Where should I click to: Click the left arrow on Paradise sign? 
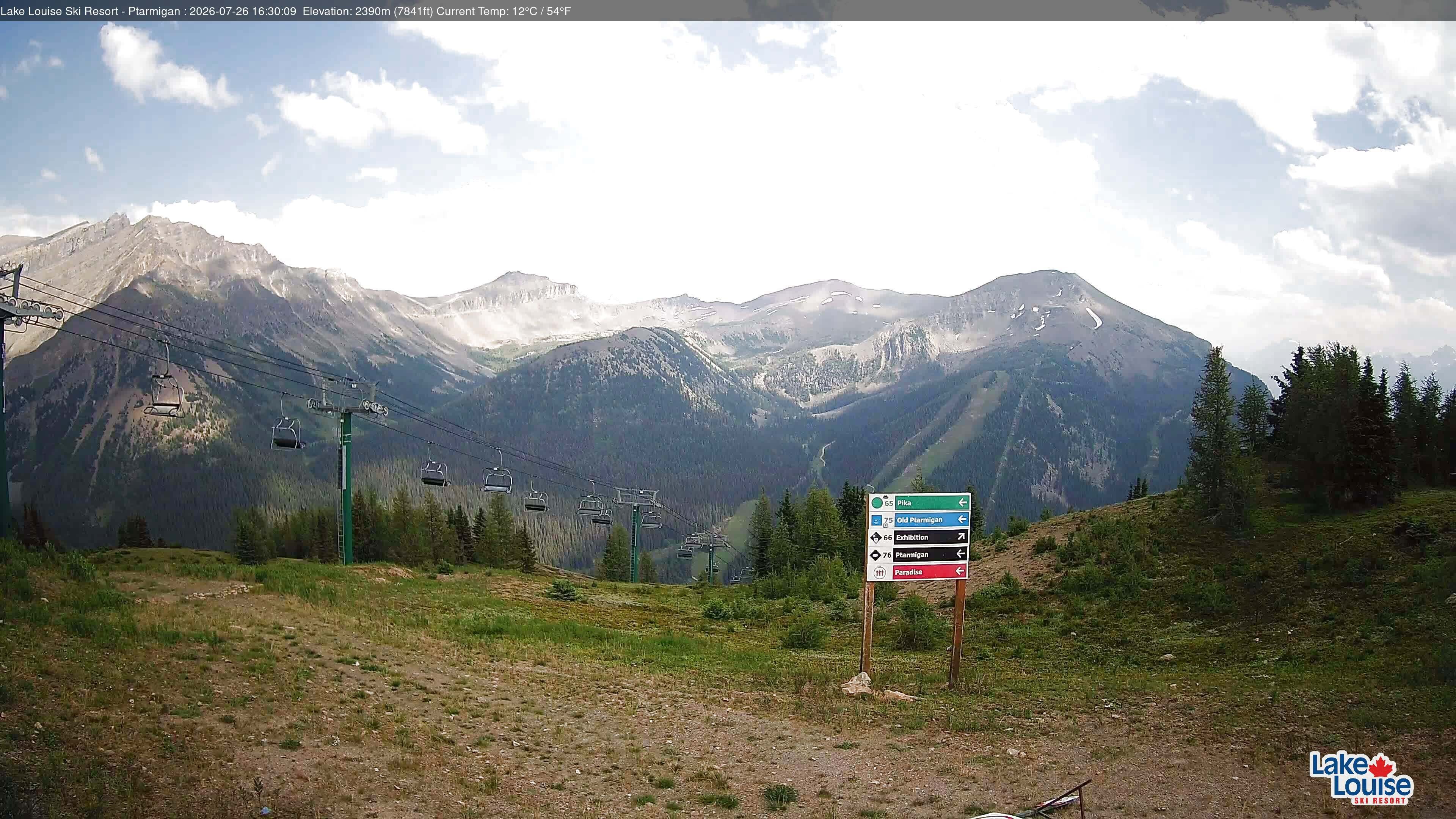click(x=960, y=571)
